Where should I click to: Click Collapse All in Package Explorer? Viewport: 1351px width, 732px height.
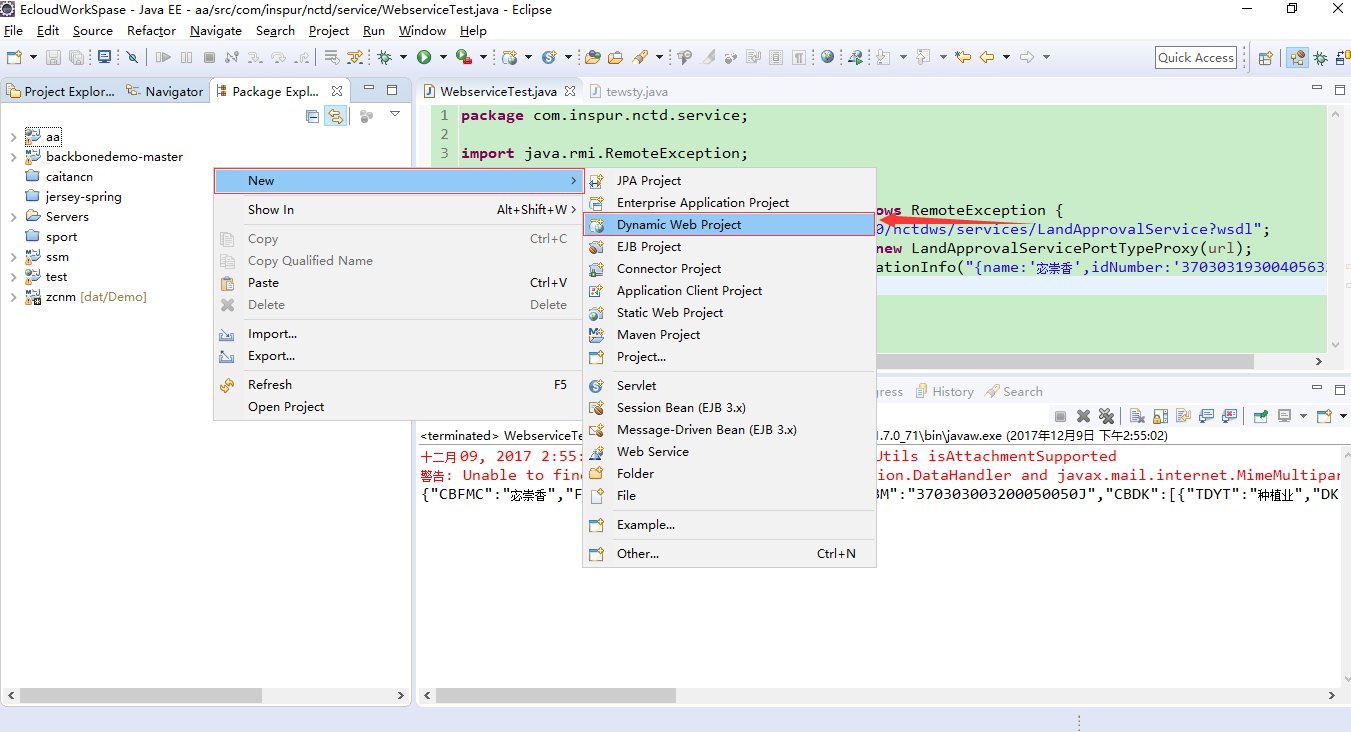313,116
